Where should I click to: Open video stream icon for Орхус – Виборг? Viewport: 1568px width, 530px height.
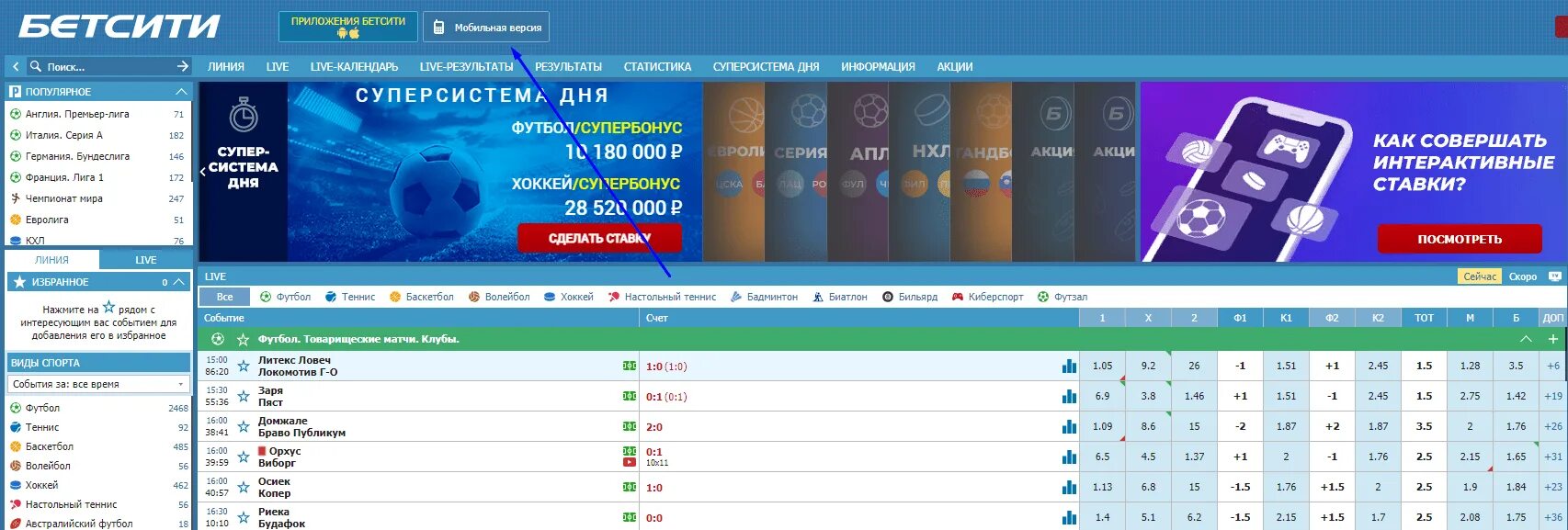coord(630,462)
